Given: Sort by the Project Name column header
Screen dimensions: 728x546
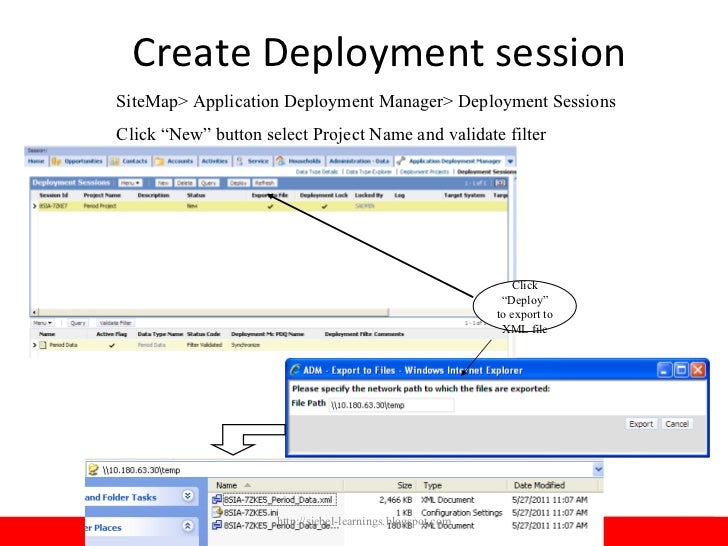Looking at the screenshot, I should click(x=102, y=195).
